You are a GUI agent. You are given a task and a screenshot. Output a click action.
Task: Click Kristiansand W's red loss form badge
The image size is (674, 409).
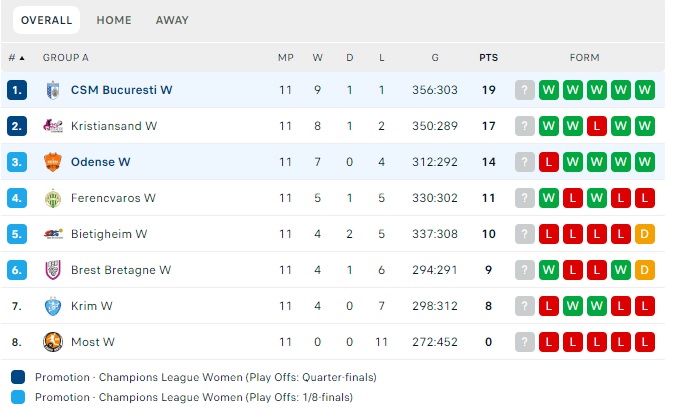coord(596,126)
